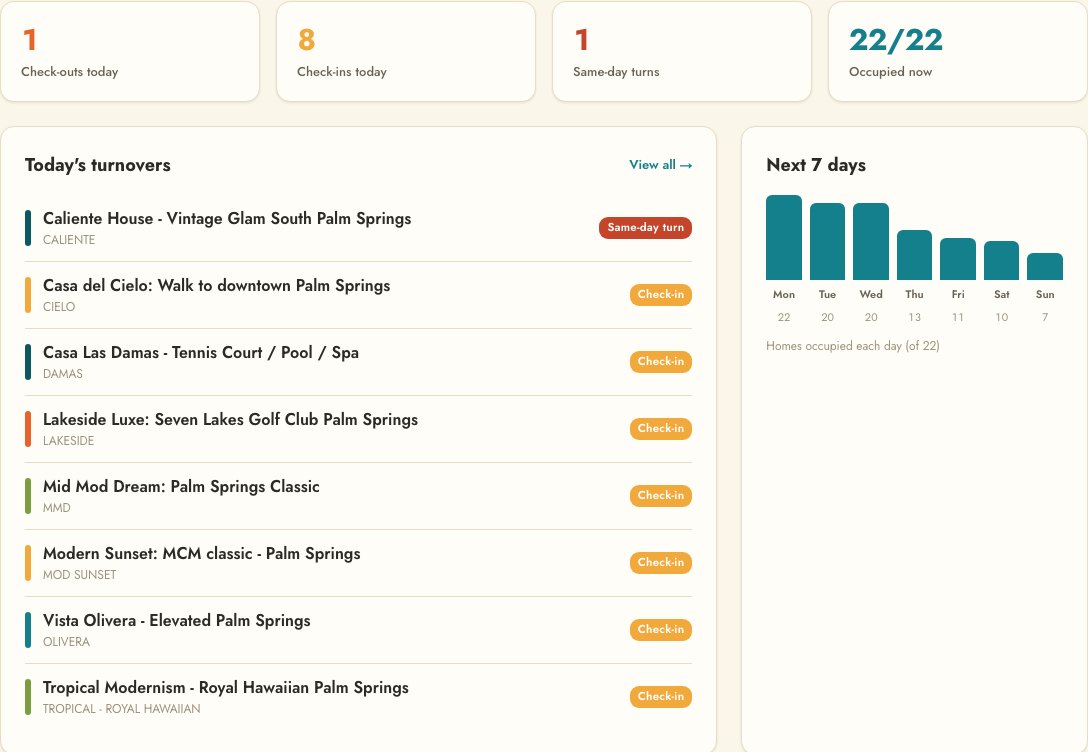Click the Today's turnovers heading

pyautogui.click(x=98, y=165)
